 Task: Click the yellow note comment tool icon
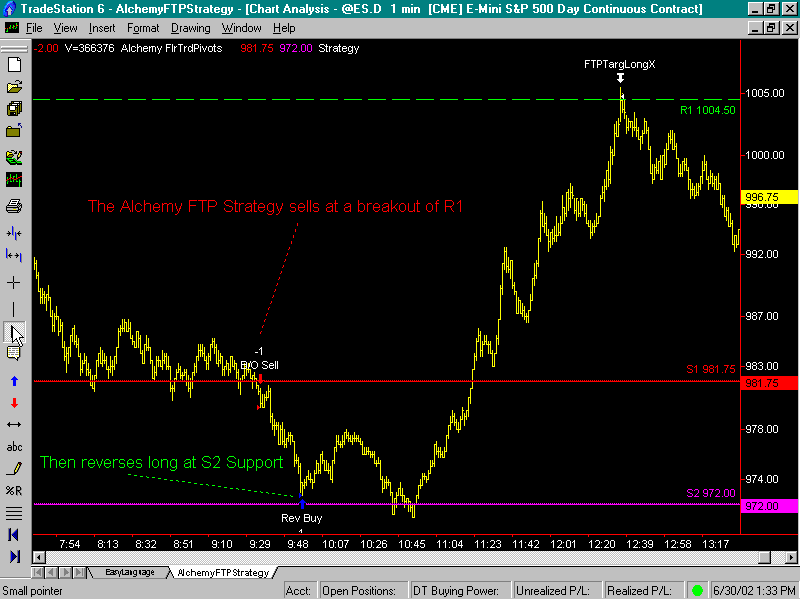(x=14, y=353)
